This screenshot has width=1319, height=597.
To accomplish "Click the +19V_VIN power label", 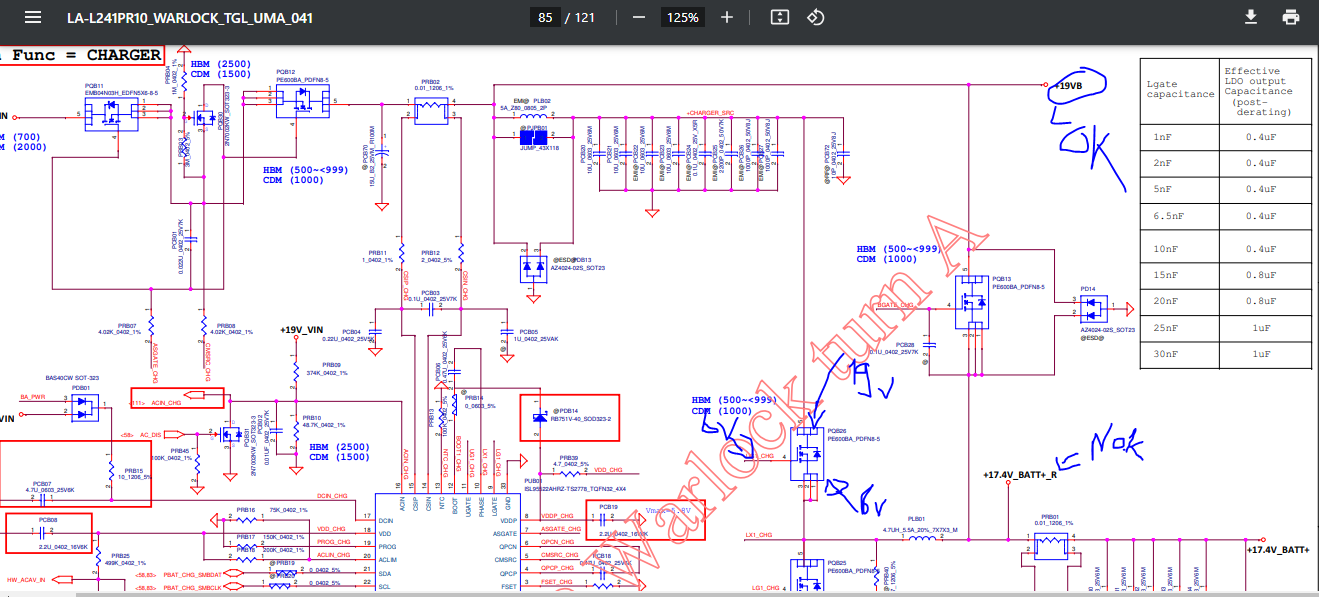I will tap(302, 330).
